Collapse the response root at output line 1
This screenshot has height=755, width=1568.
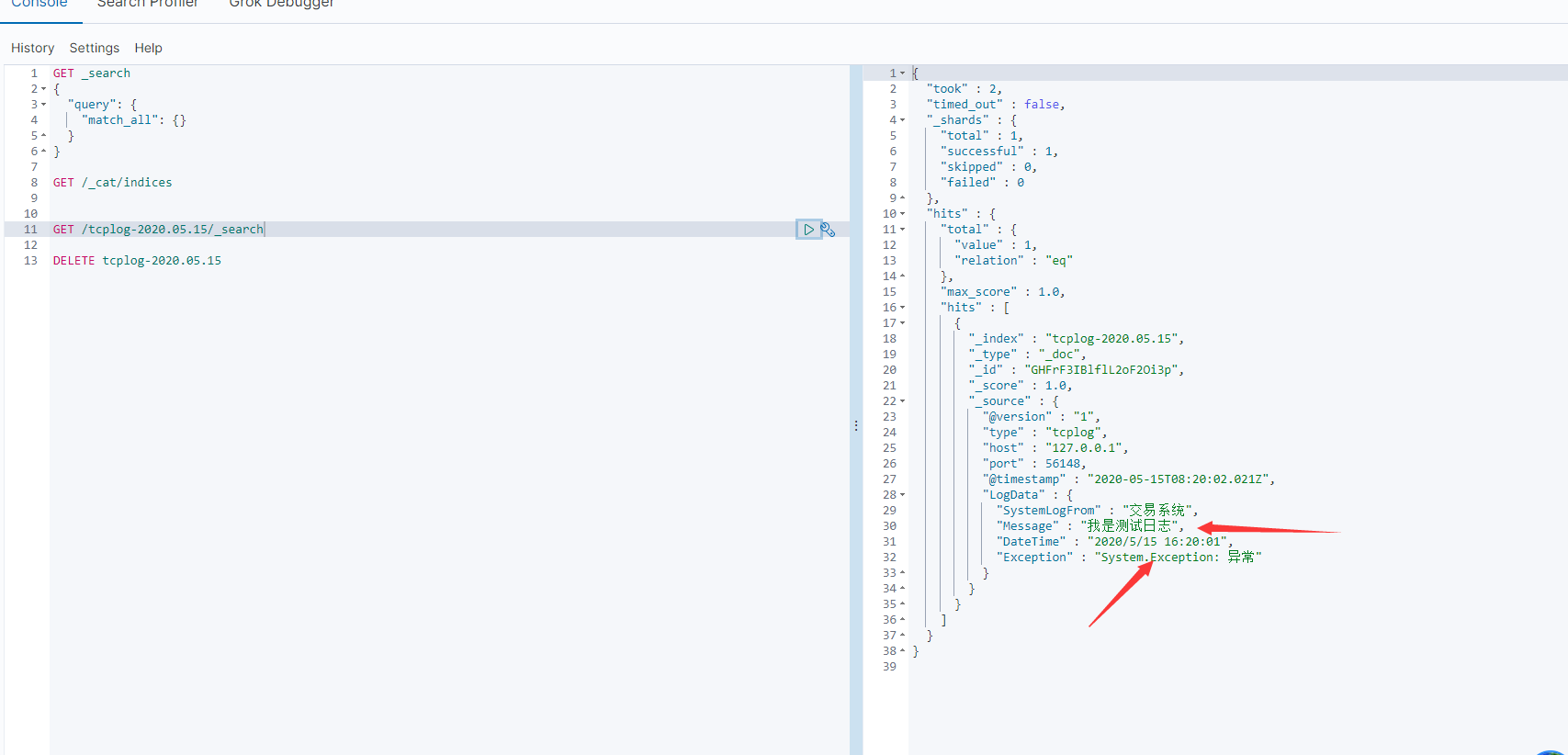902,73
